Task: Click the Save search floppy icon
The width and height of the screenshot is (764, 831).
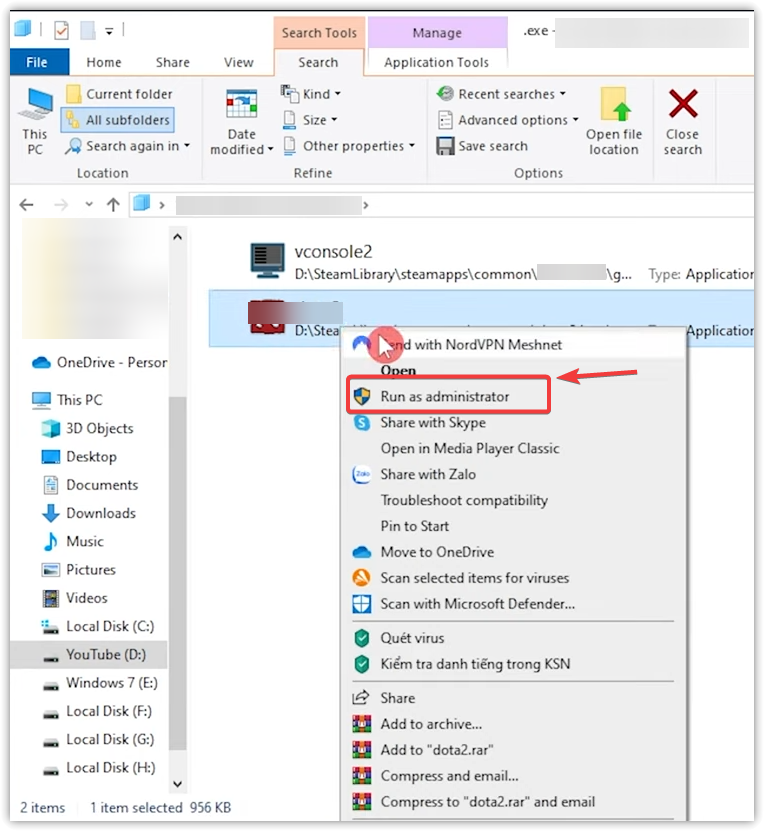Action: pyautogui.click(x=446, y=146)
